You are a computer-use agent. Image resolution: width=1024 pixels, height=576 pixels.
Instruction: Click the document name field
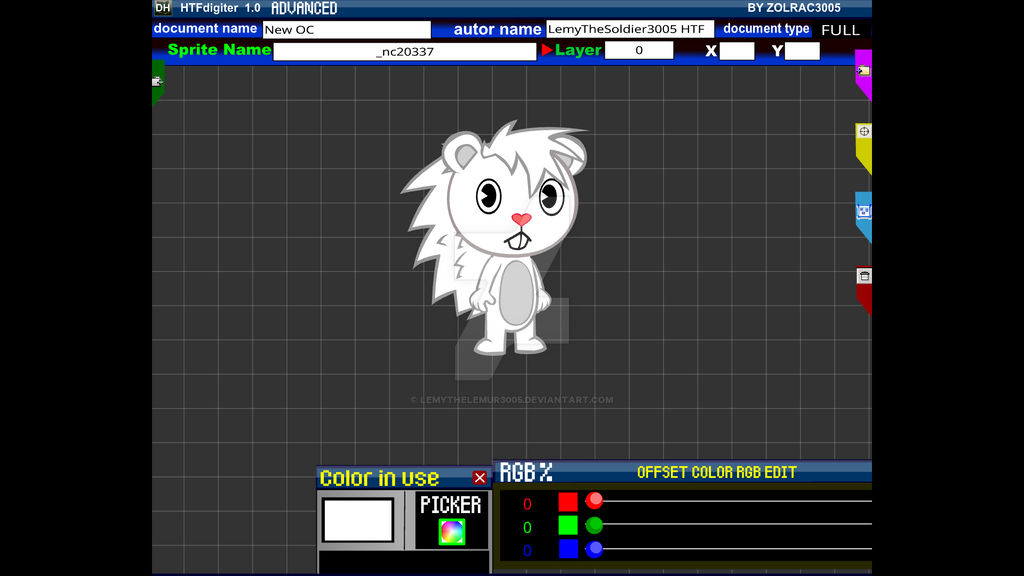coord(347,29)
